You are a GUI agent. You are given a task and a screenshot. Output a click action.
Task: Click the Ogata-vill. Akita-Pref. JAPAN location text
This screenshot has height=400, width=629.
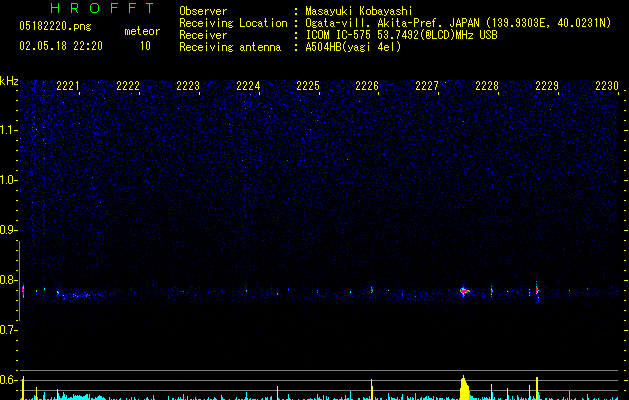pyautogui.click(x=458, y=23)
